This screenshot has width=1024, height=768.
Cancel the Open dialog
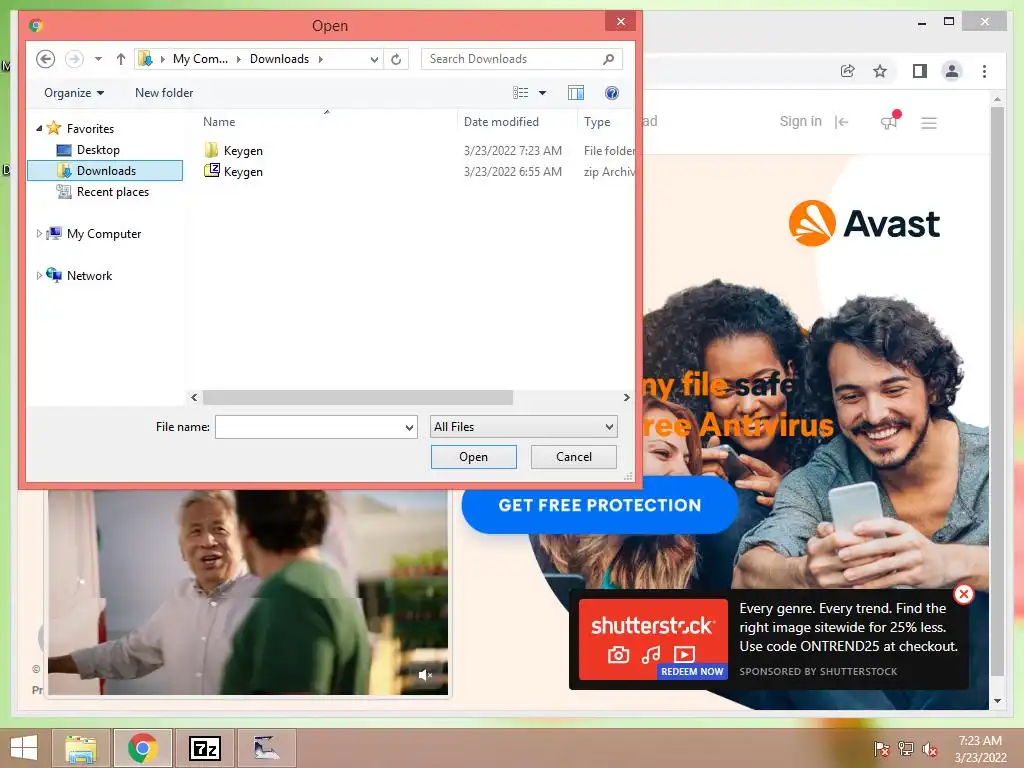coord(573,456)
